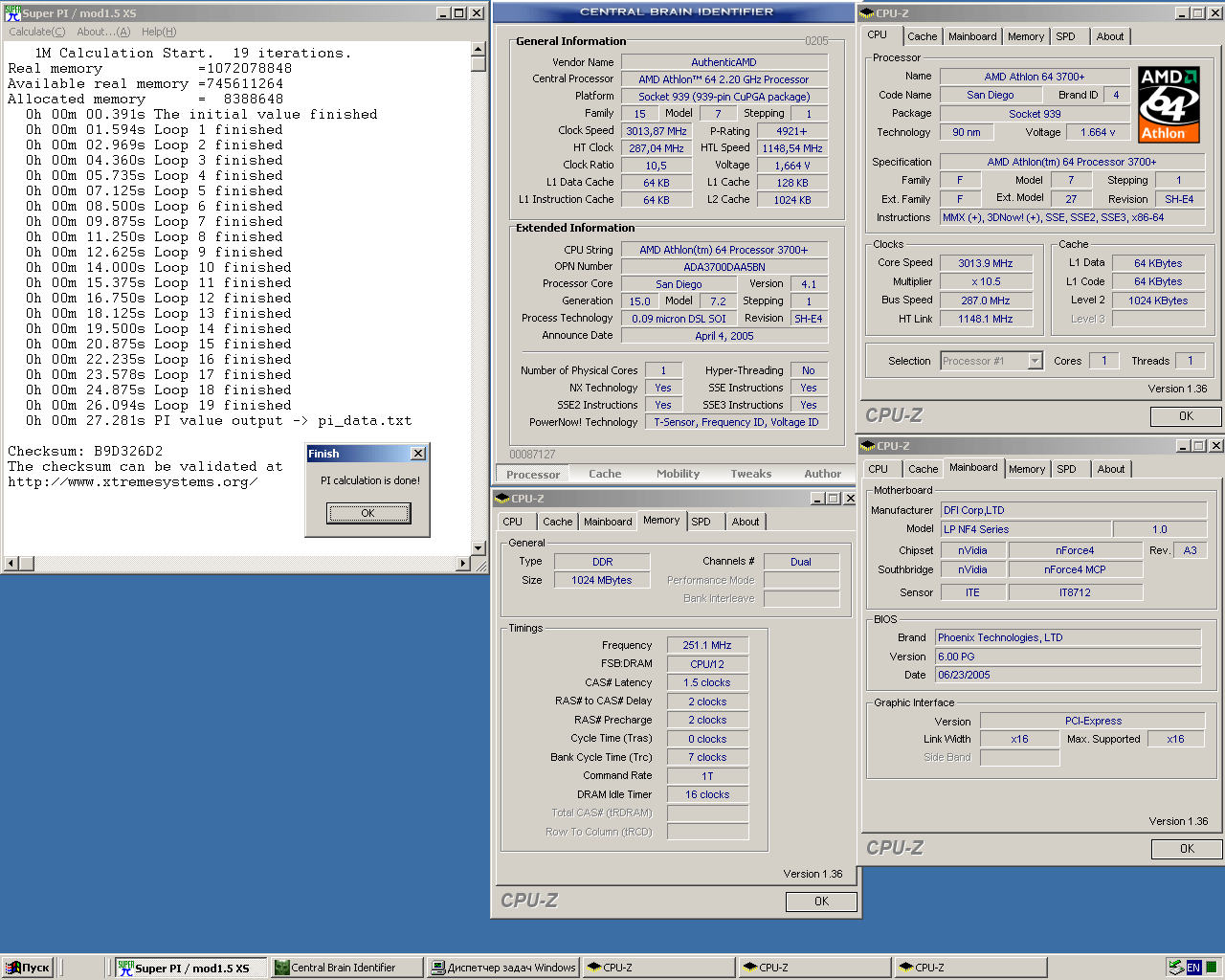Click OK in the top-right CPU-Z window
Viewport: 1225px width, 980px height.
point(1186,416)
